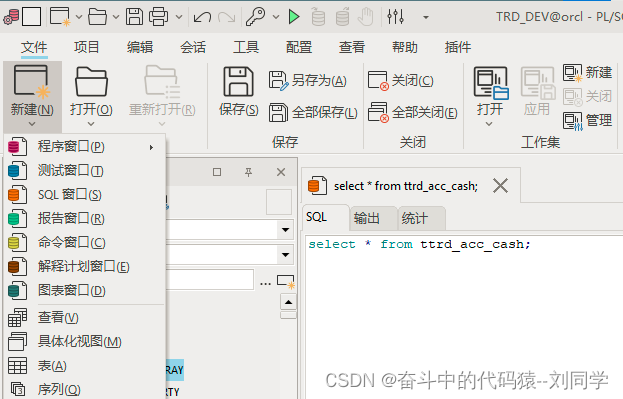Open the 编辑 ribbon tab
The width and height of the screenshot is (623, 399).
[140, 47]
